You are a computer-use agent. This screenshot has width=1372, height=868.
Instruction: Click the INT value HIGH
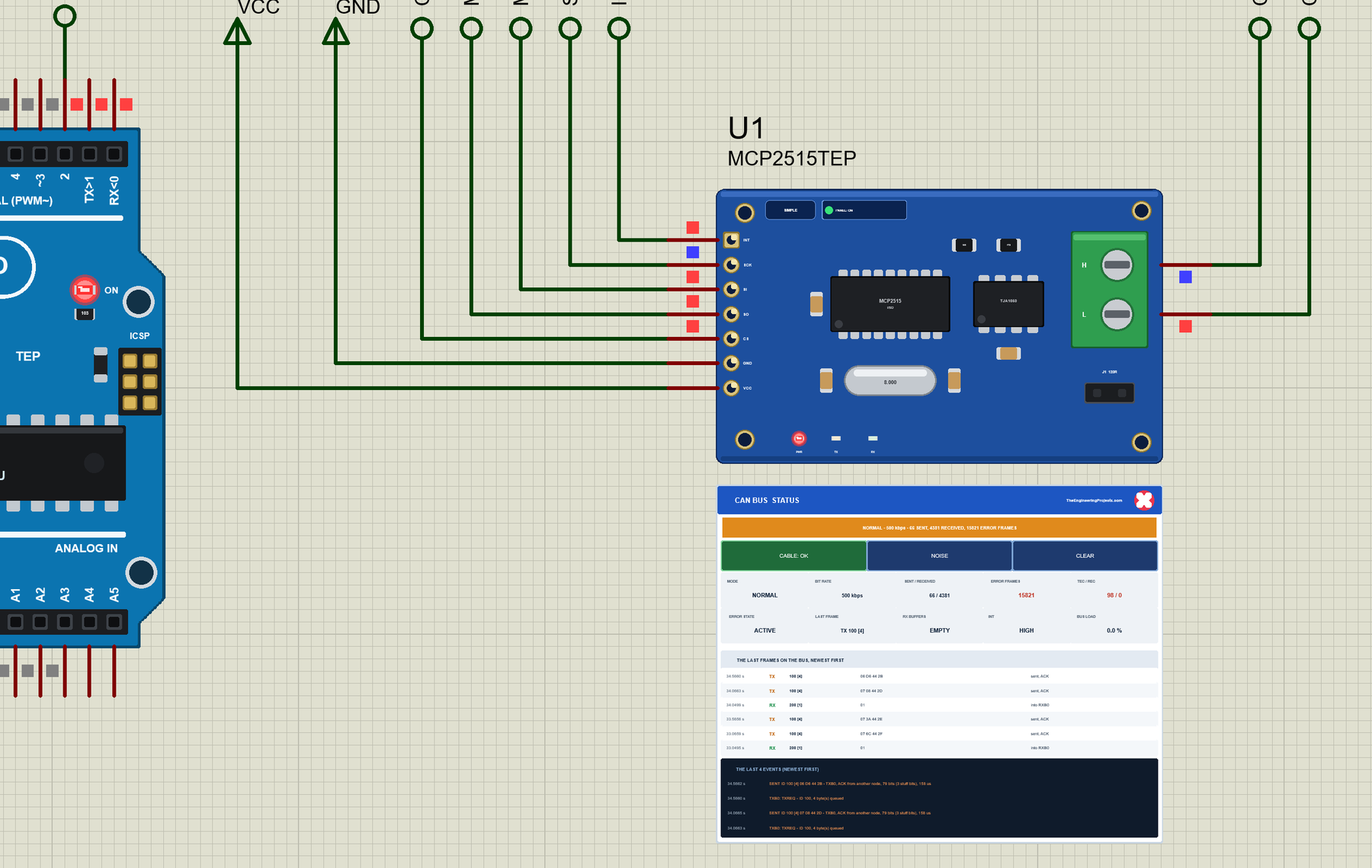[x=1027, y=630]
